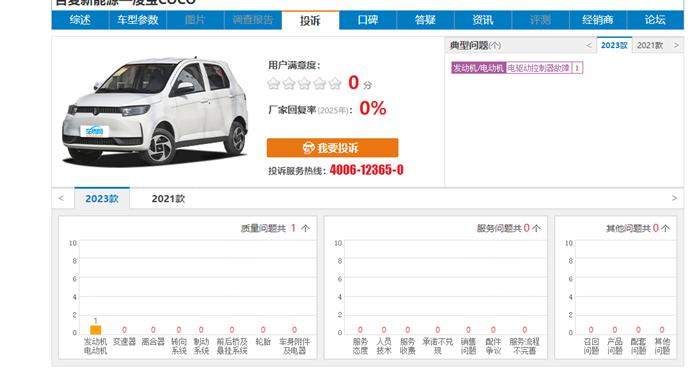Go to the 资讯 tab

click(483, 20)
